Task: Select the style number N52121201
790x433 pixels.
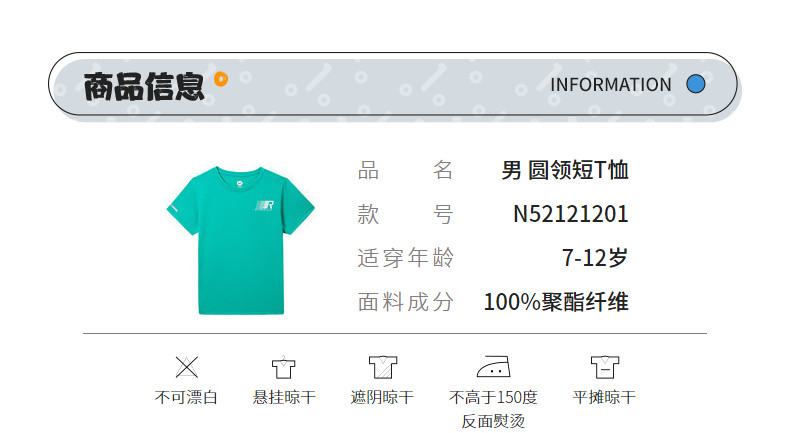Action: [x=570, y=214]
